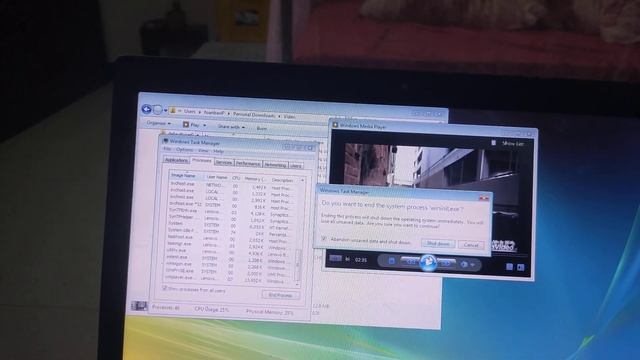Image resolution: width=640 pixels, height=360 pixels.
Task: Sort processes by Image Name column
Action: (x=186, y=176)
